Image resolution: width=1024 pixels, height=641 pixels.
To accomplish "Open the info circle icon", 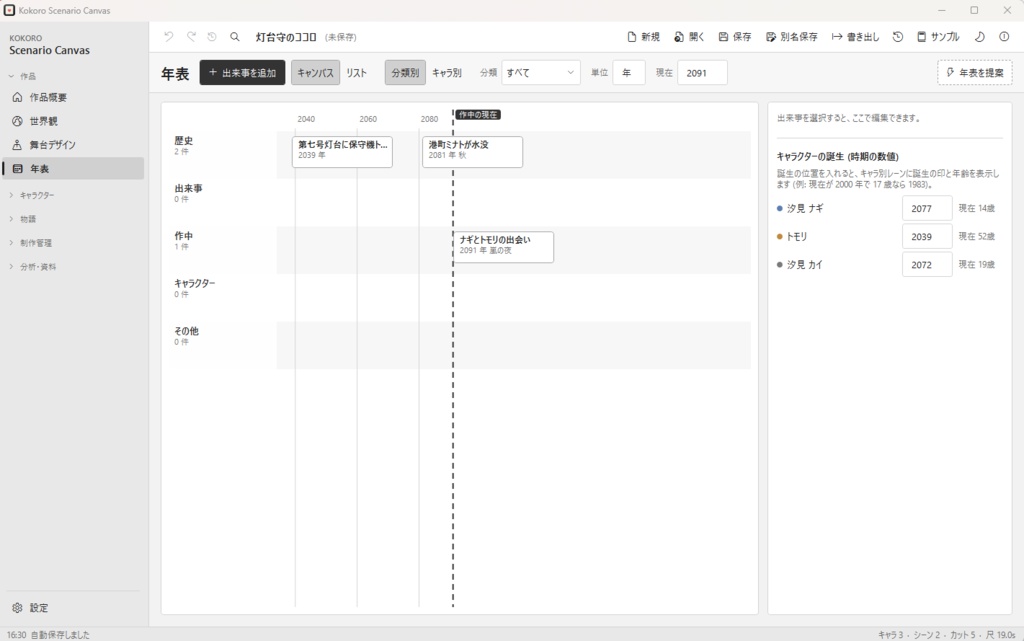I will pyautogui.click(x=1004, y=37).
